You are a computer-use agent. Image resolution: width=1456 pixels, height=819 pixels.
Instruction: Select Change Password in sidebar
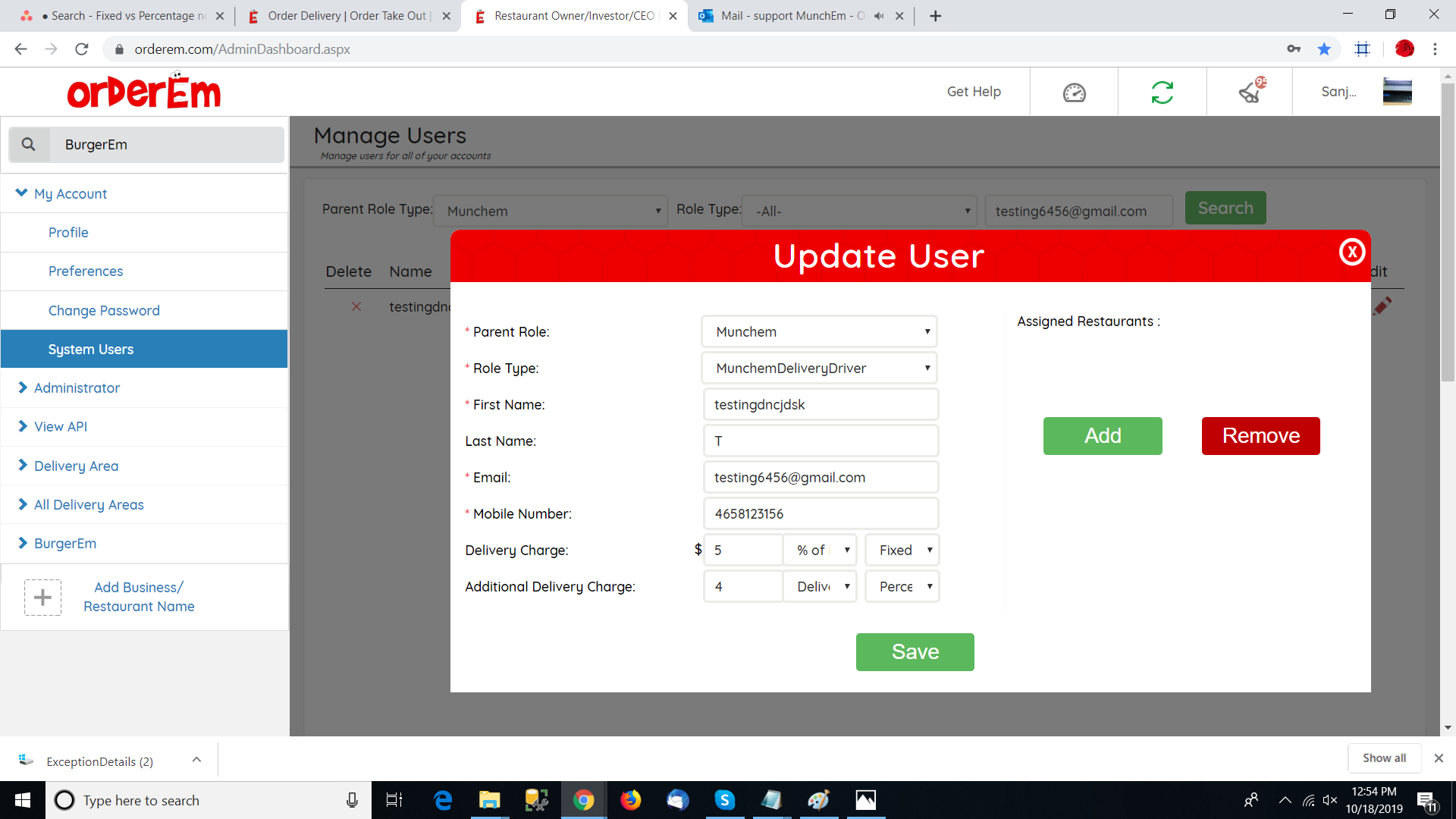(104, 311)
